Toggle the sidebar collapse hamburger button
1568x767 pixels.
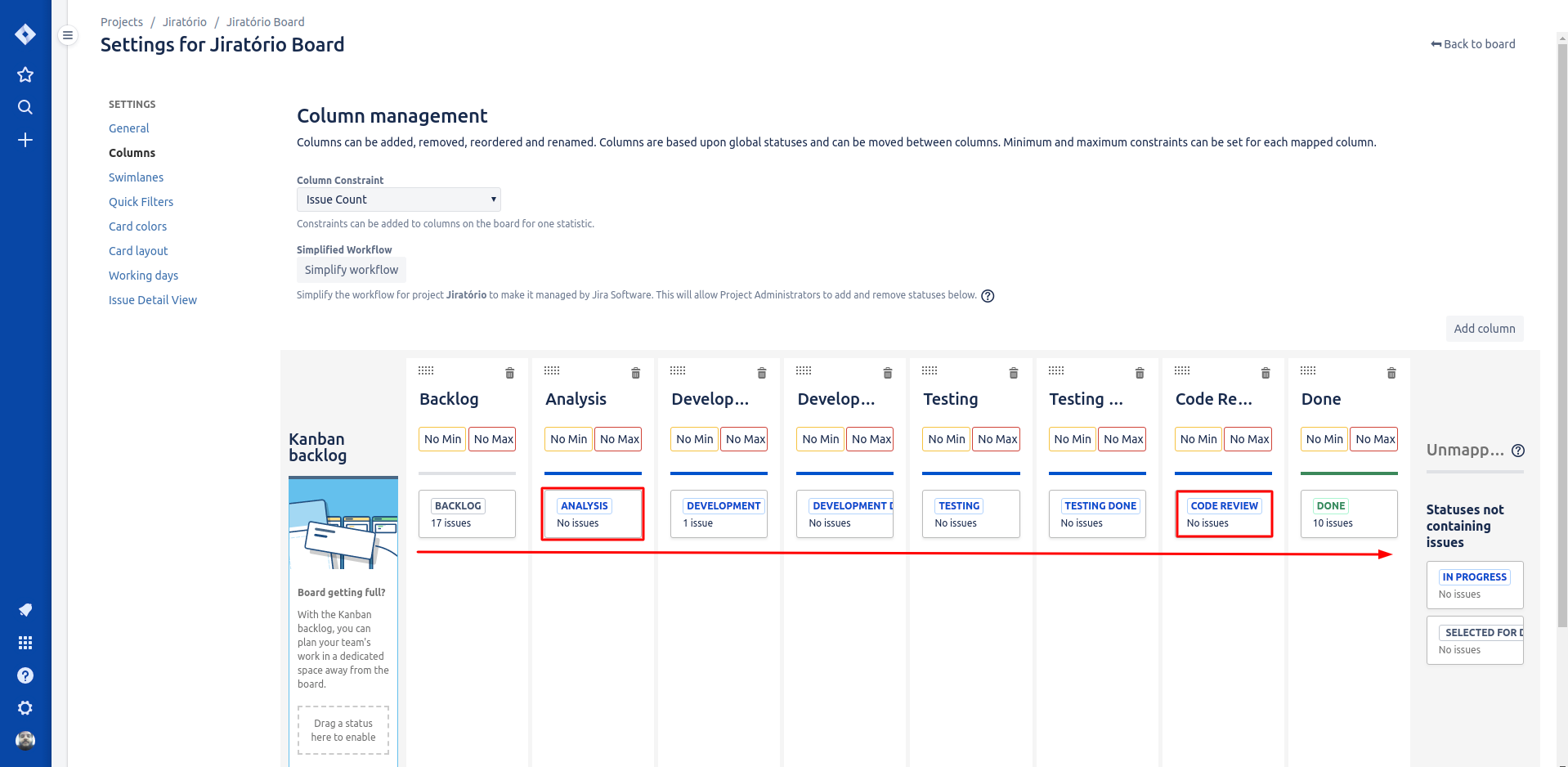pos(68,35)
